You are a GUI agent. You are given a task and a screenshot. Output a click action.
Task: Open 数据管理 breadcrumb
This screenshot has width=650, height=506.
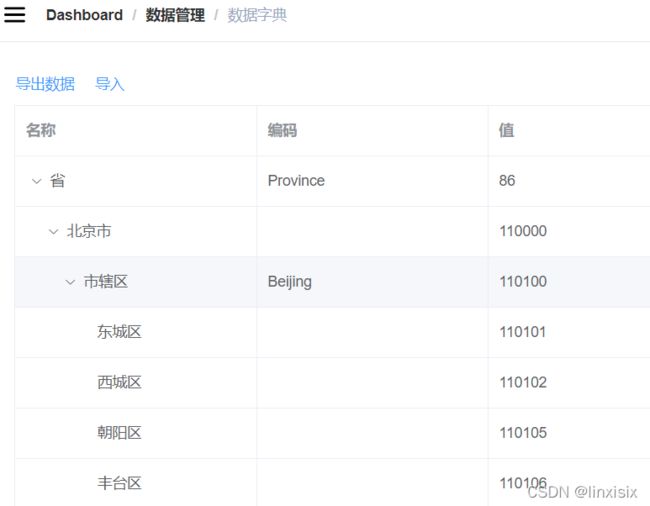(x=175, y=15)
